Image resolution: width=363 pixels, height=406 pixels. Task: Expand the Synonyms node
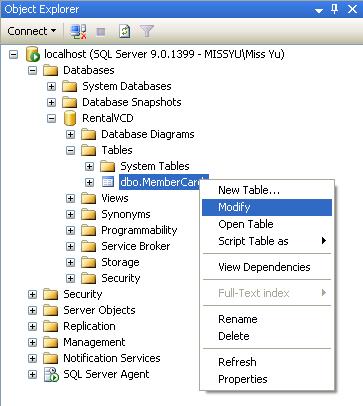tap(70, 214)
